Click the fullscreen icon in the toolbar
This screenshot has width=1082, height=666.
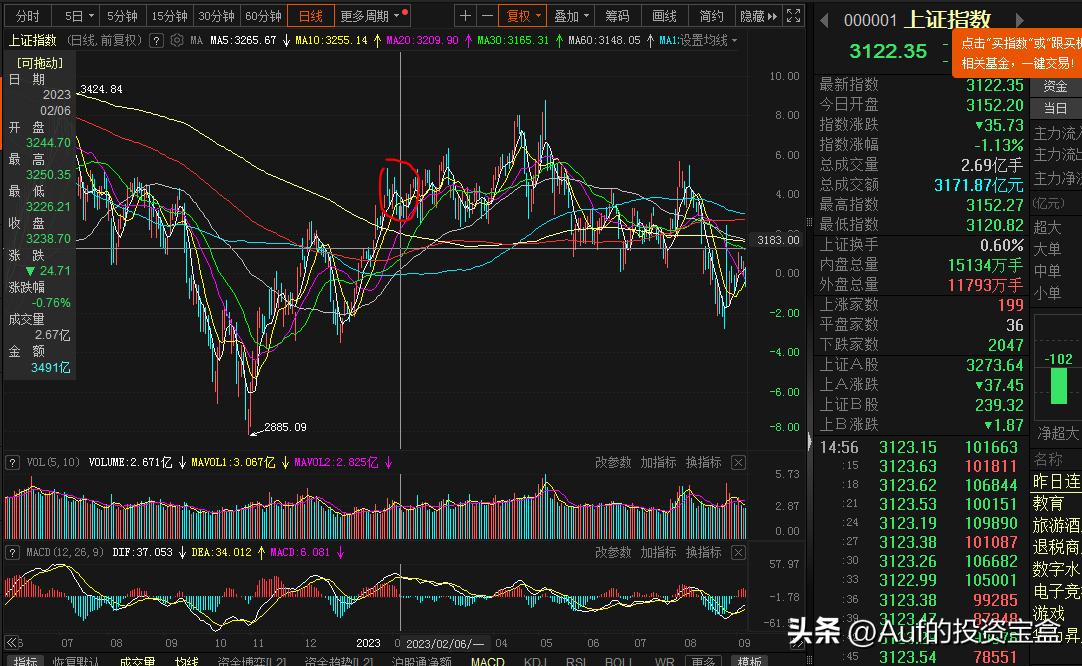pyautogui.click(x=792, y=15)
